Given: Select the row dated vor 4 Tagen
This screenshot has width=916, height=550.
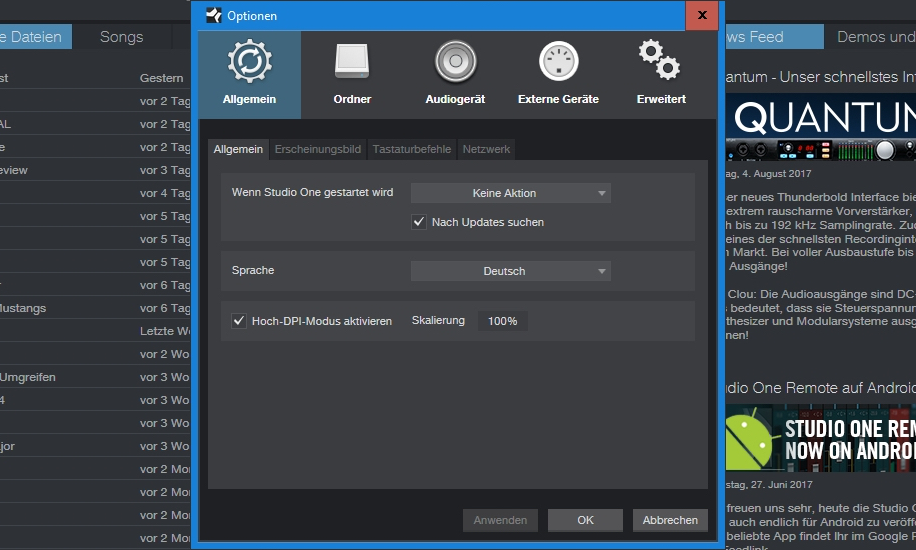Looking at the screenshot, I should 95,193.
